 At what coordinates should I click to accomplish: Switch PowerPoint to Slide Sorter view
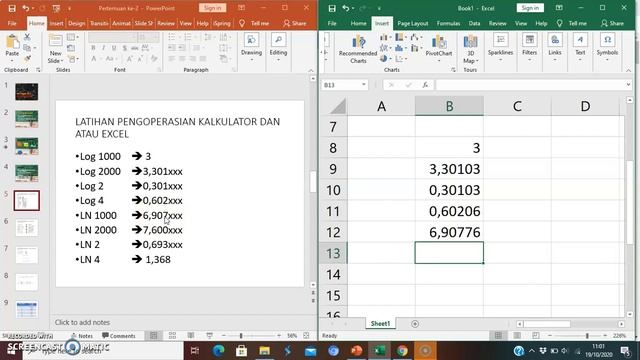[172, 336]
